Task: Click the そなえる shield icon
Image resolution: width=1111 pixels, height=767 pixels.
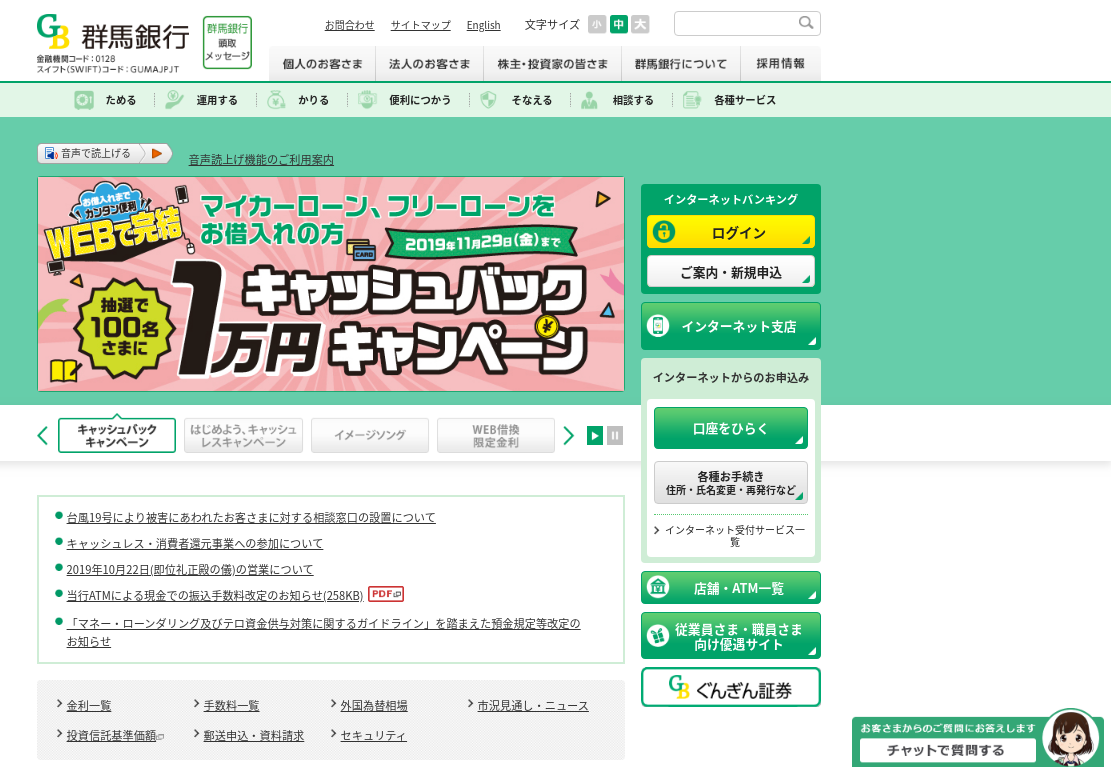Action: [x=488, y=100]
